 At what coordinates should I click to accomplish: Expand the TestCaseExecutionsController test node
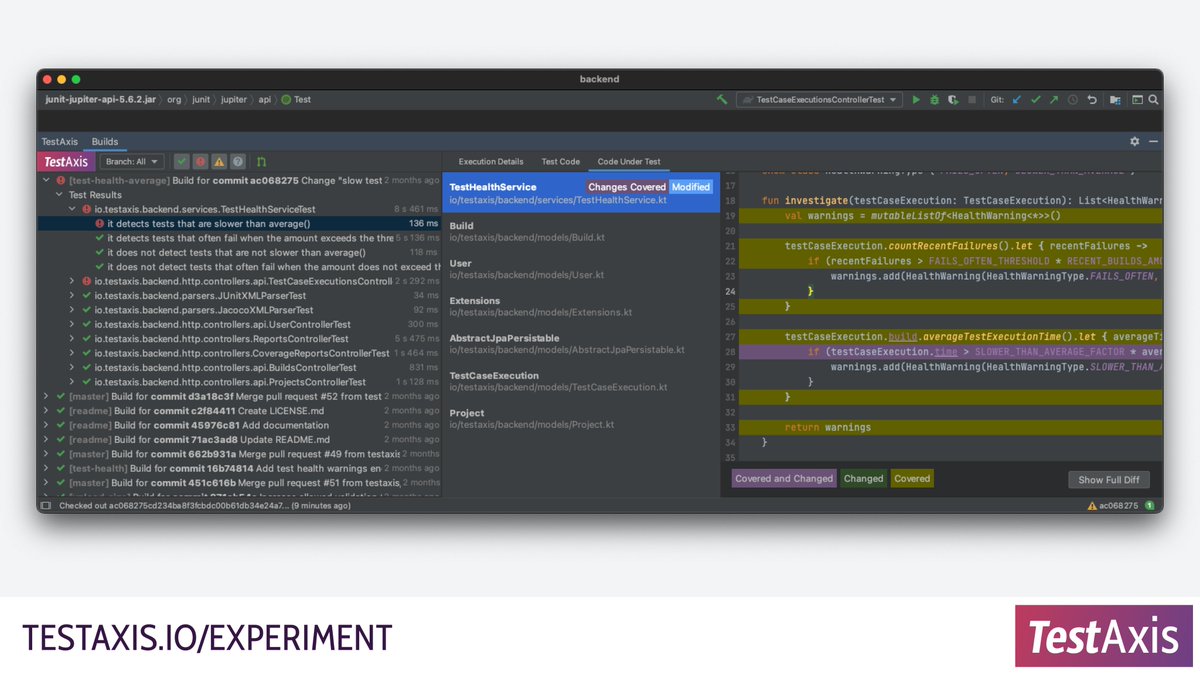coord(72,281)
